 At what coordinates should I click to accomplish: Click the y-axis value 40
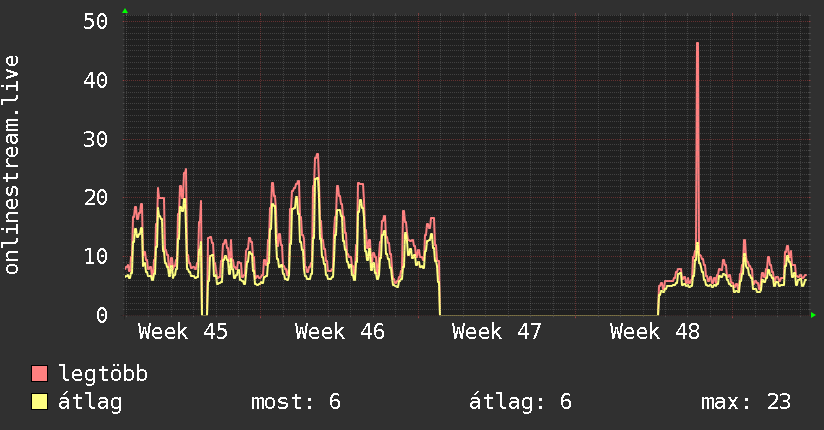[x=96, y=80]
